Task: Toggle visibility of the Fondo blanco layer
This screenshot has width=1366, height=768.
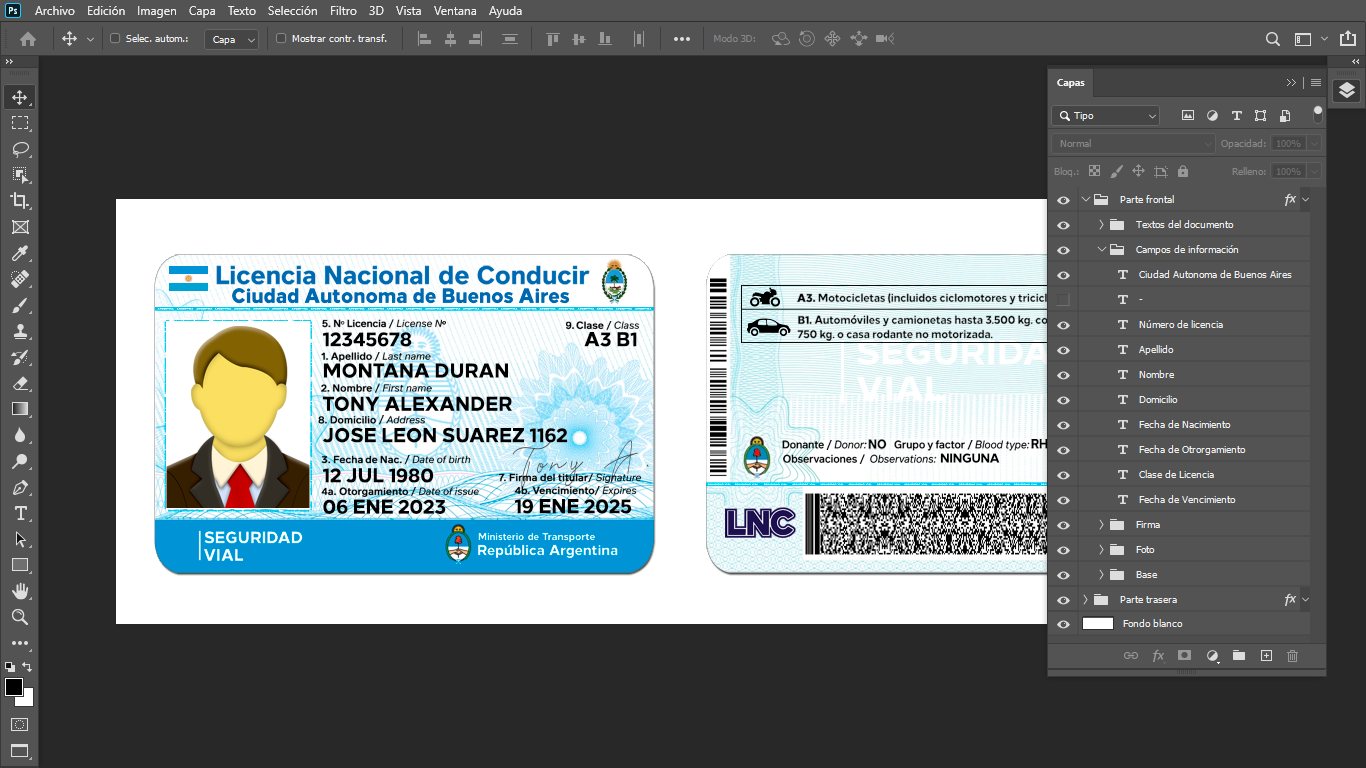Action: pyautogui.click(x=1063, y=624)
